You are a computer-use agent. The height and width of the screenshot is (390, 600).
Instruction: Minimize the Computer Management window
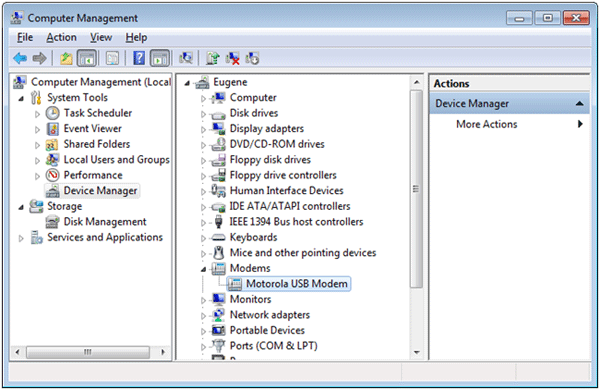(519, 18)
